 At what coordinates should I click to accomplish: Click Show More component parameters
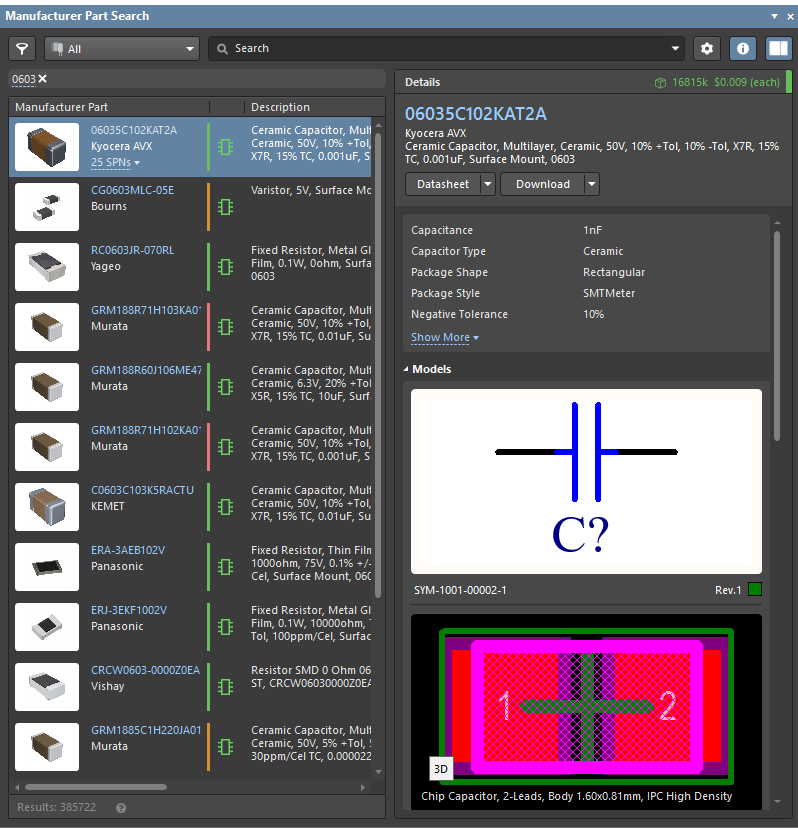coord(444,338)
